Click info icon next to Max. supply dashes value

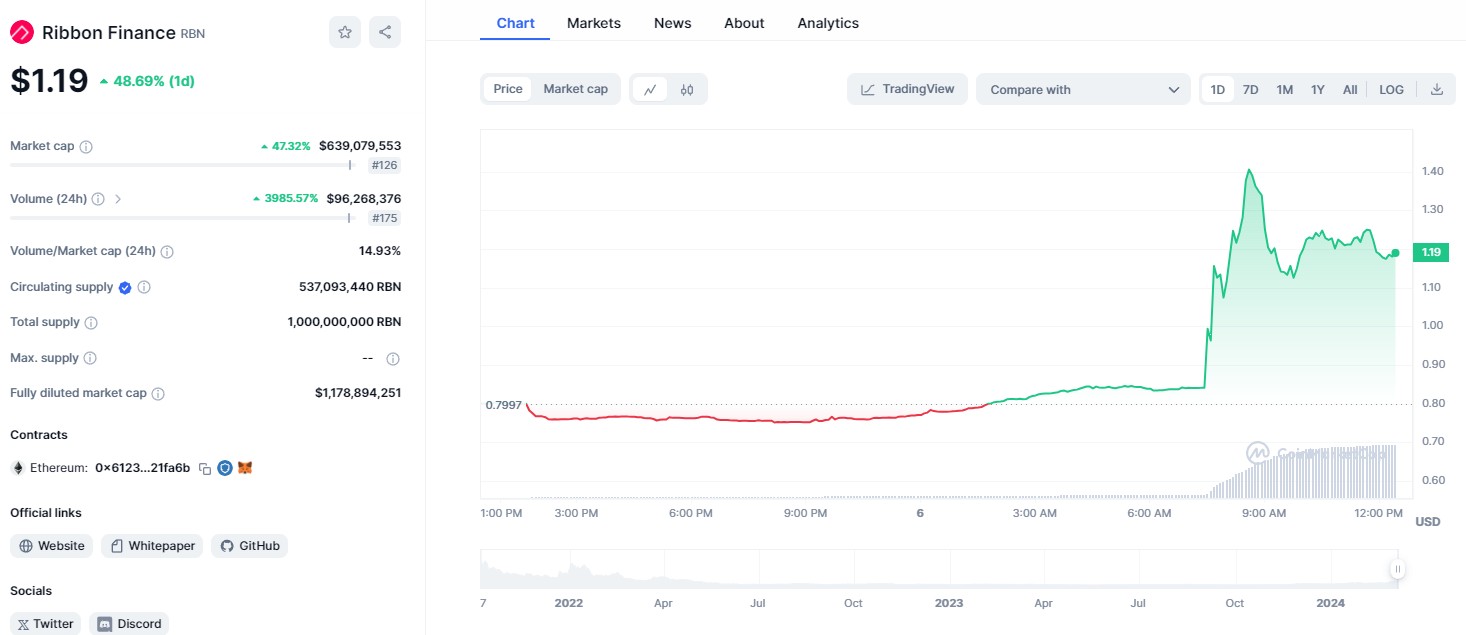tap(393, 358)
